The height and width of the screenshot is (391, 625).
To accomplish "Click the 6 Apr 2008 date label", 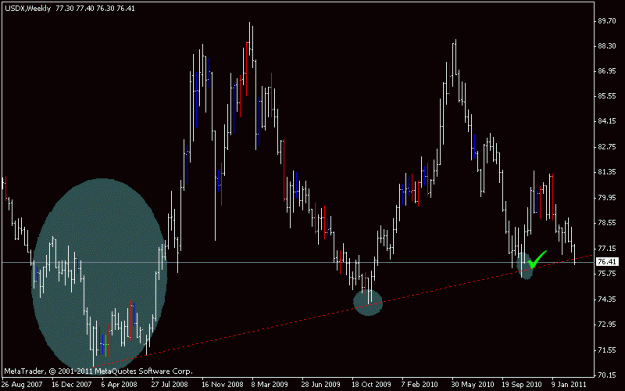I will tap(119, 384).
